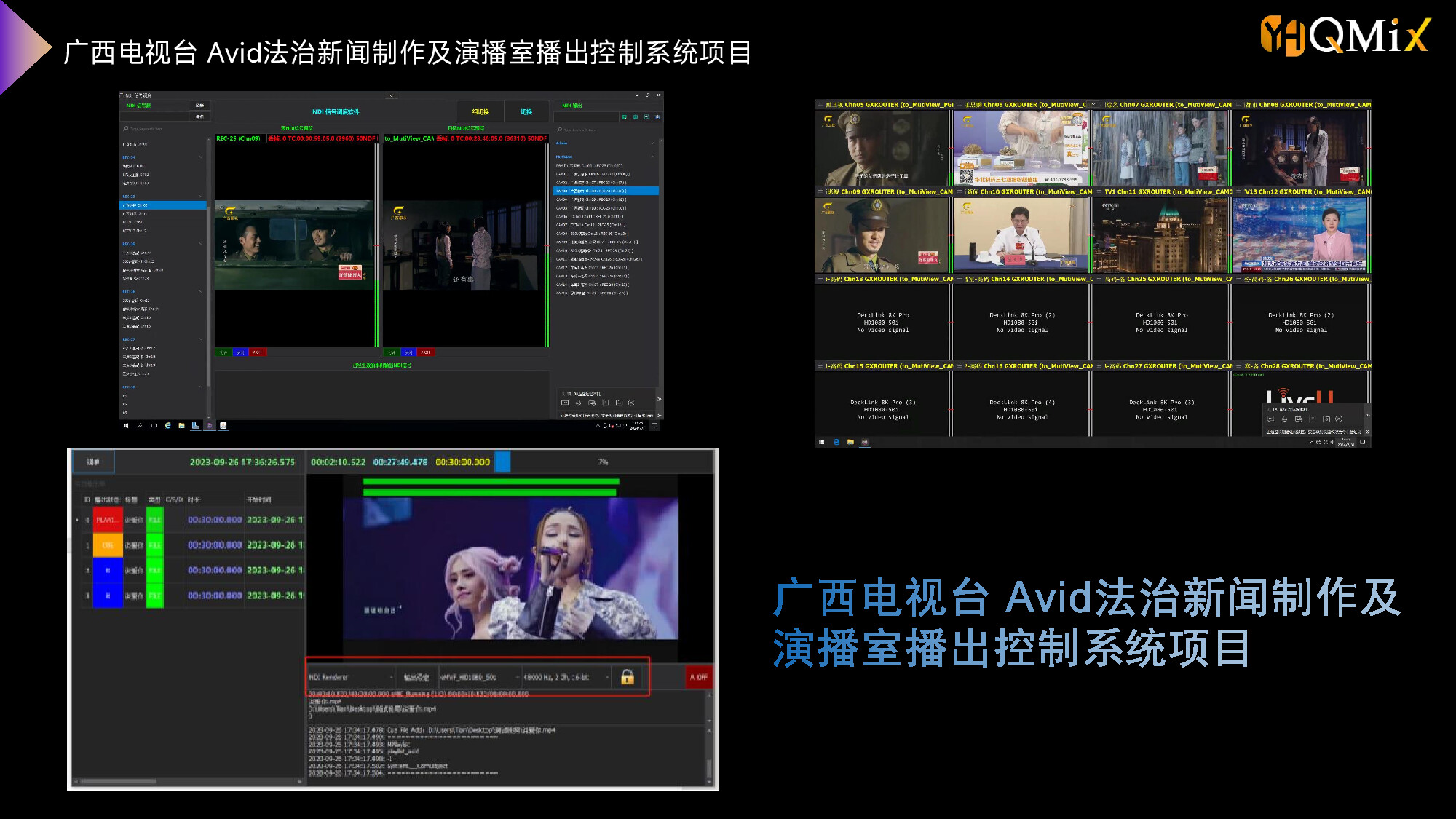Collapse the REC-25 source group
The width and height of the screenshot is (1456, 819).
point(200,197)
